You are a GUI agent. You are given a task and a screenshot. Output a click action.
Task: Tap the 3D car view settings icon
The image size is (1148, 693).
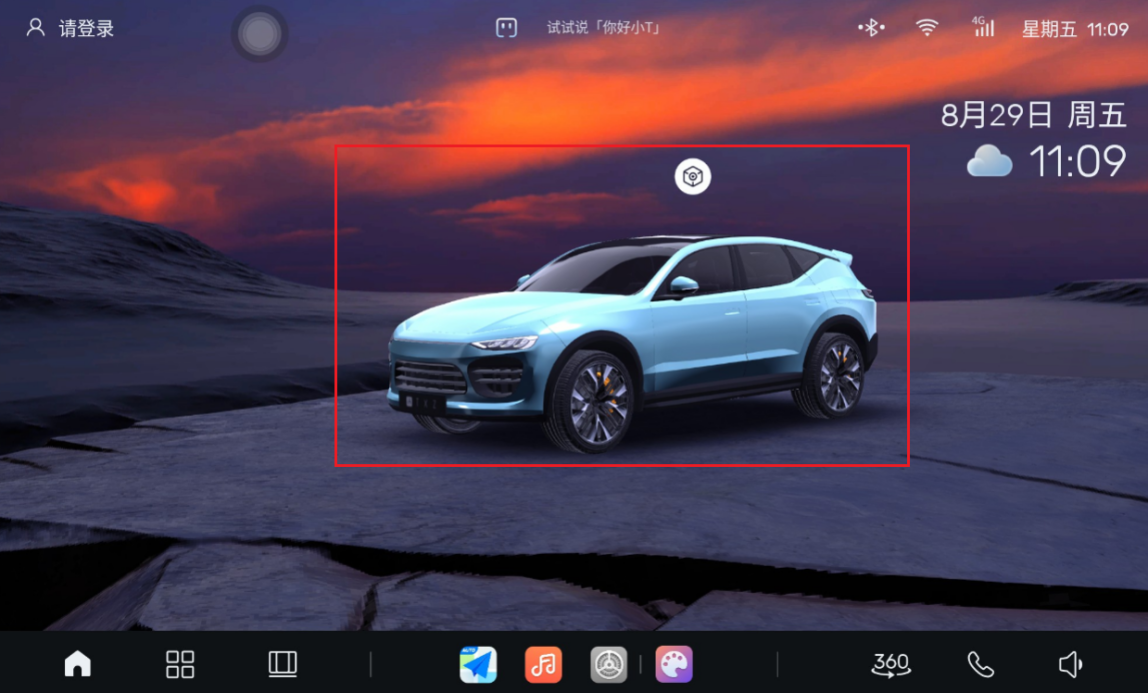693,176
